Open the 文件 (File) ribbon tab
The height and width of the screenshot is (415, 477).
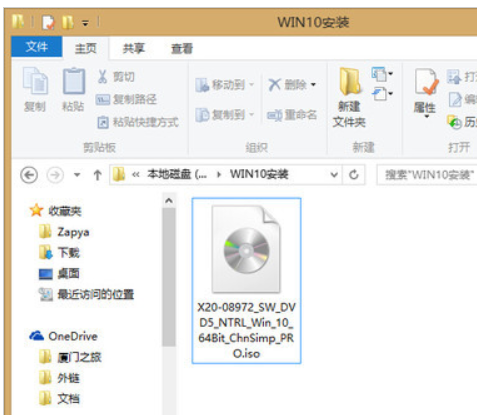pos(37,47)
